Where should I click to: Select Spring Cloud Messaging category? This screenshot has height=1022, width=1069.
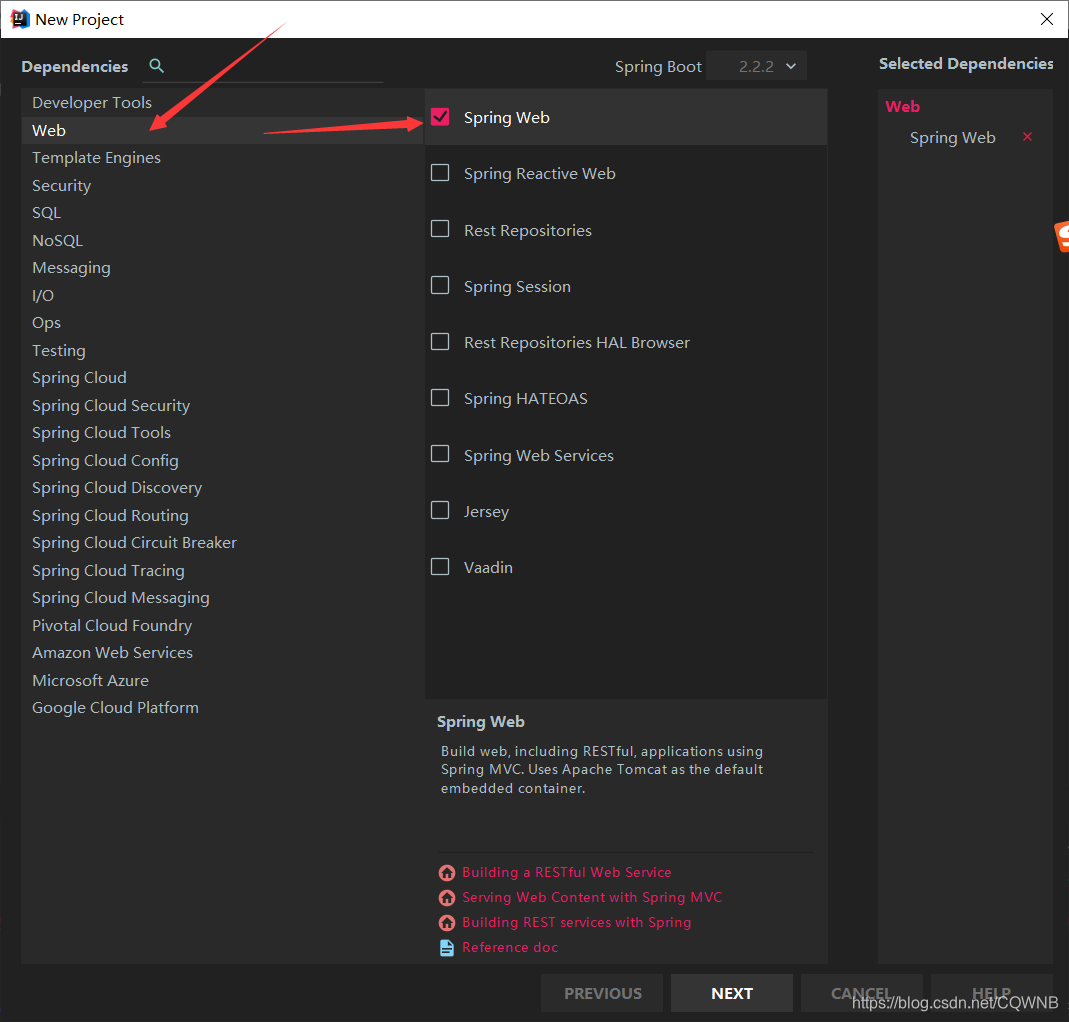pos(222,598)
